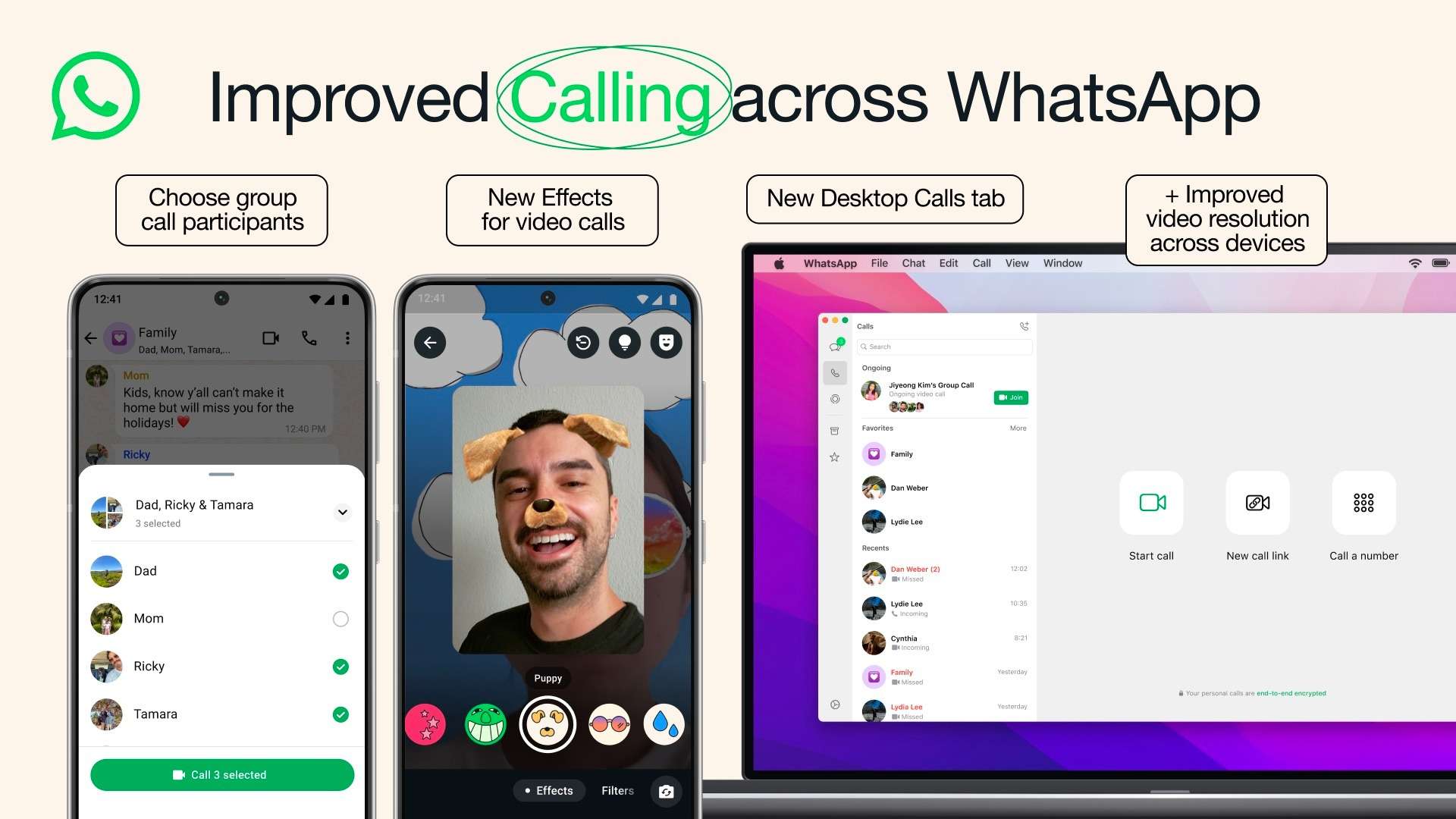Click the Call 3 selected green button
This screenshot has width=1456, height=819.
(x=221, y=774)
